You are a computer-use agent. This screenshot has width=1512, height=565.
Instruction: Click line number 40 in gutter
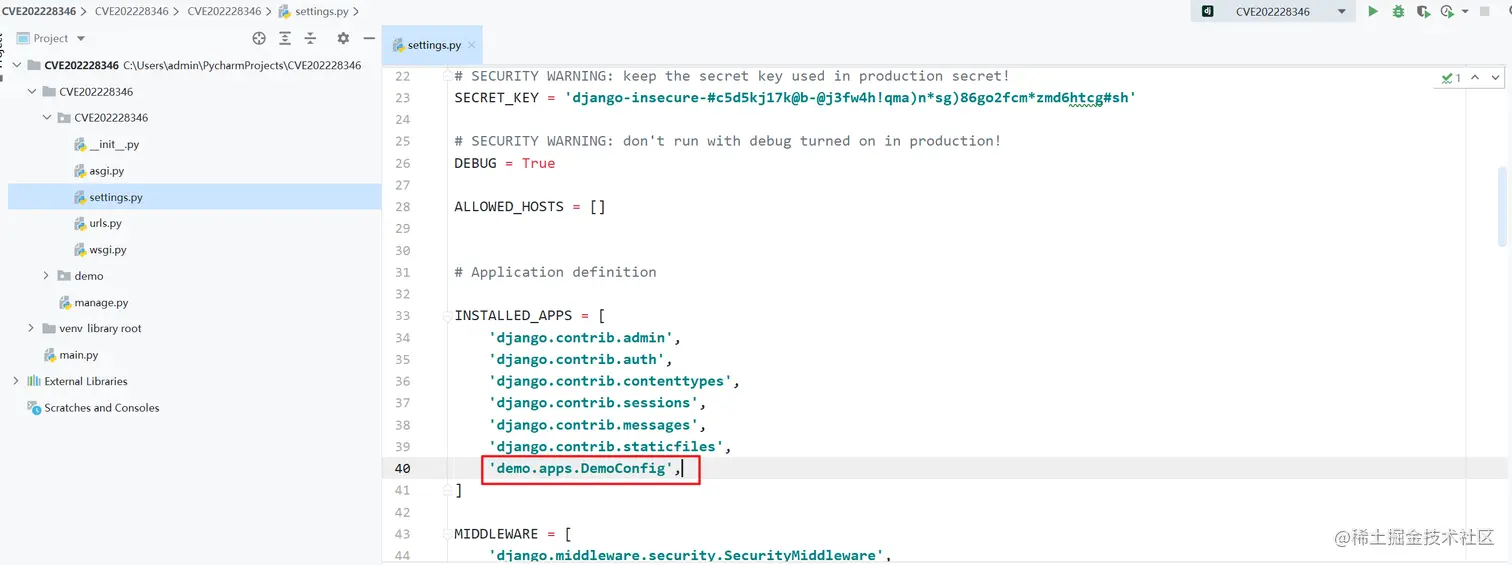point(402,468)
